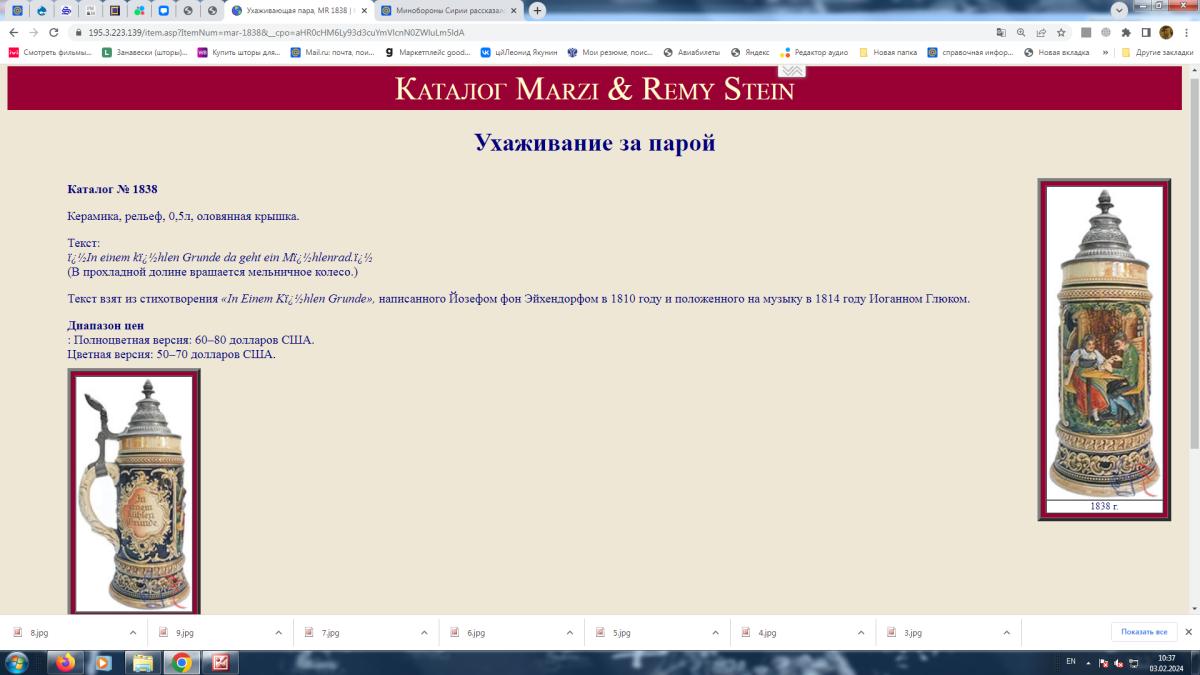This screenshot has width=1200, height=675.
Task: Click the Показать все downloads button
Action: (1144, 632)
